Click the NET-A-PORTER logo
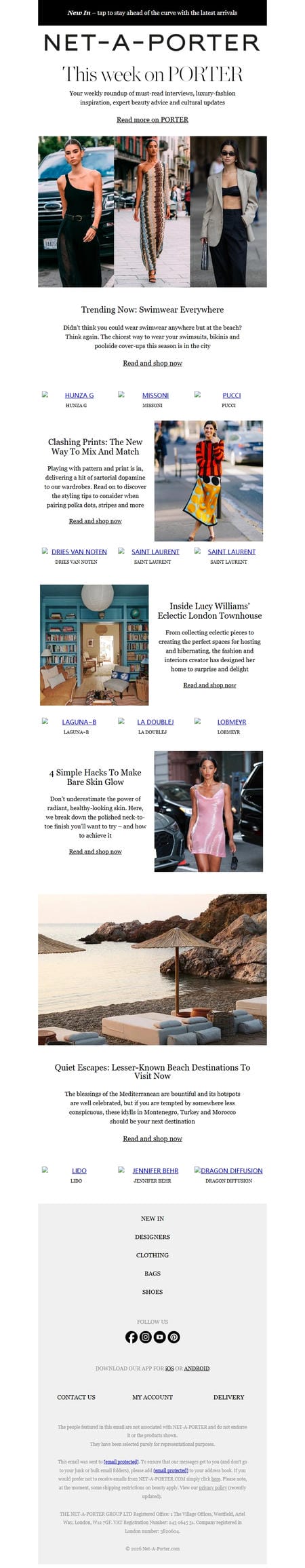The width and height of the screenshot is (305, 1568). (152, 43)
